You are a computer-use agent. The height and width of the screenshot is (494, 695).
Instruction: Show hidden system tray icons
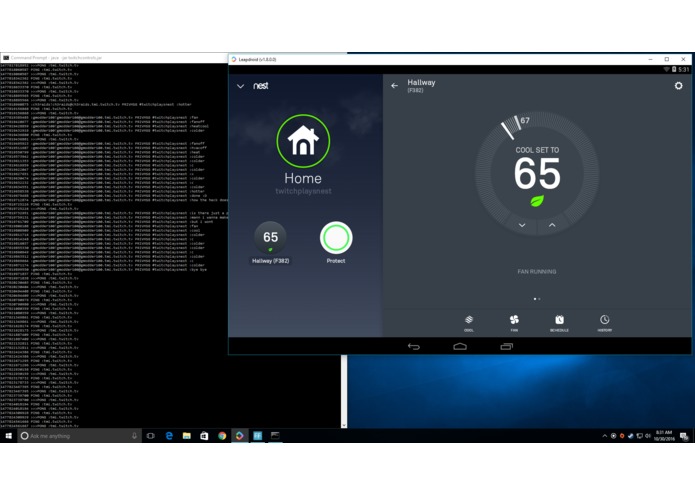tap(605, 436)
